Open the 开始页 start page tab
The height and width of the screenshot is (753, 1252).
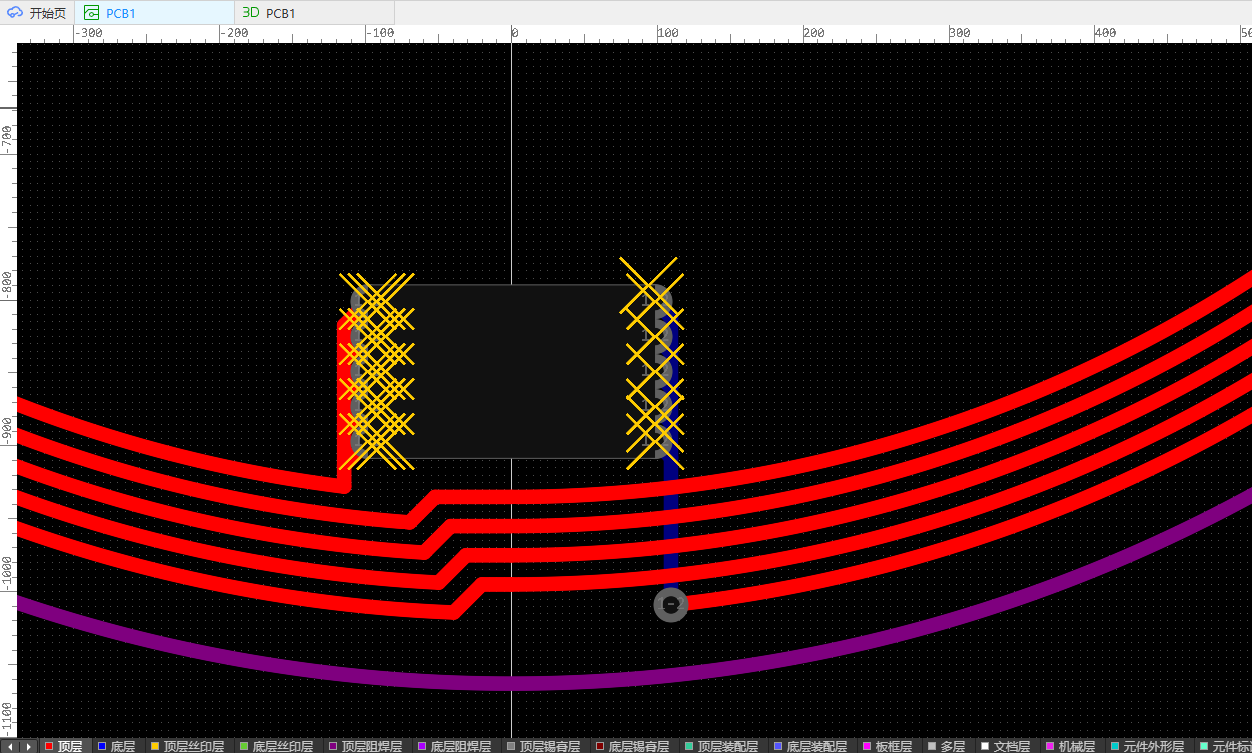click(x=38, y=13)
